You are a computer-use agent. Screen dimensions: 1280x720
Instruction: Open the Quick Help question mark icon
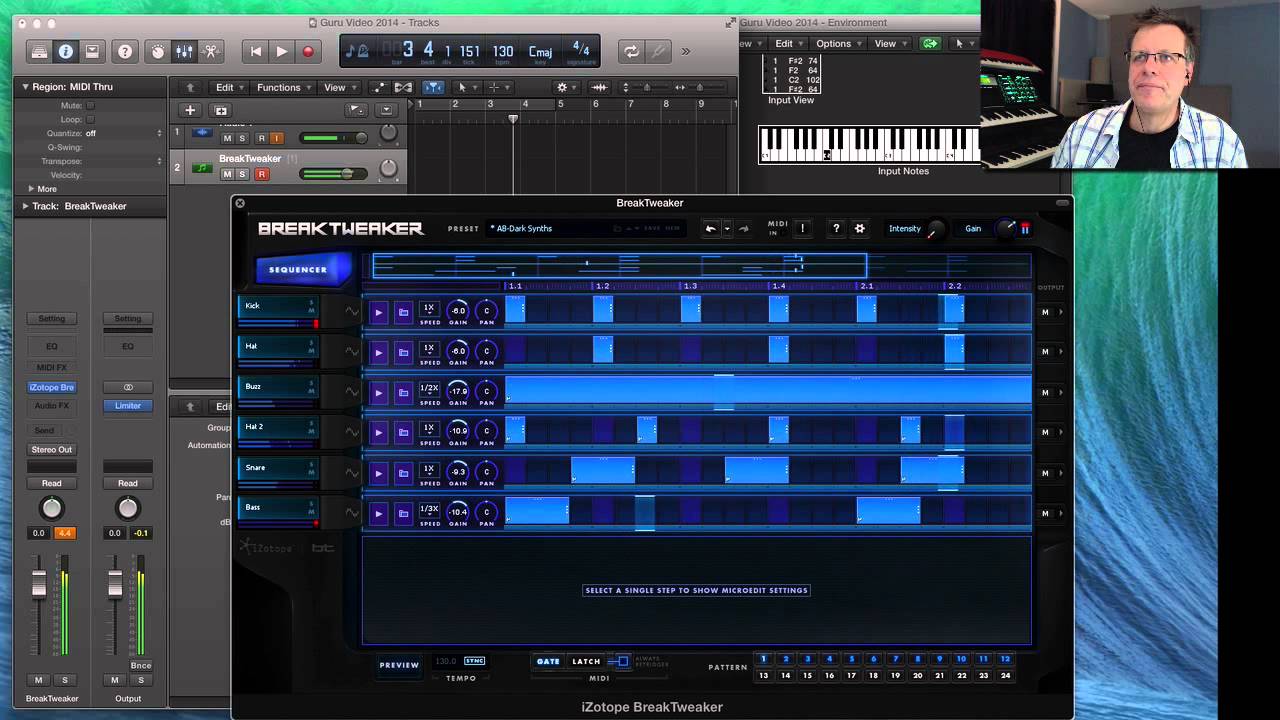pyautogui.click(x=125, y=51)
